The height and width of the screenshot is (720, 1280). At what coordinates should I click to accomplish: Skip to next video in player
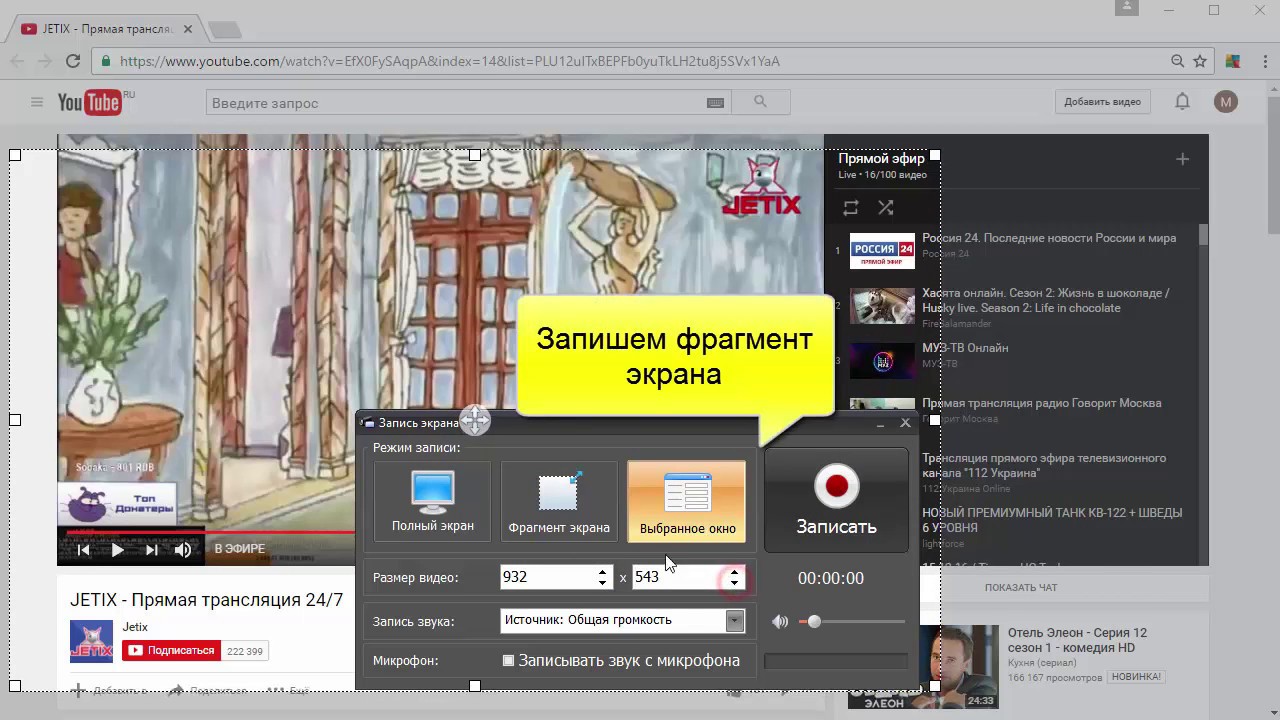pyautogui.click(x=152, y=549)
